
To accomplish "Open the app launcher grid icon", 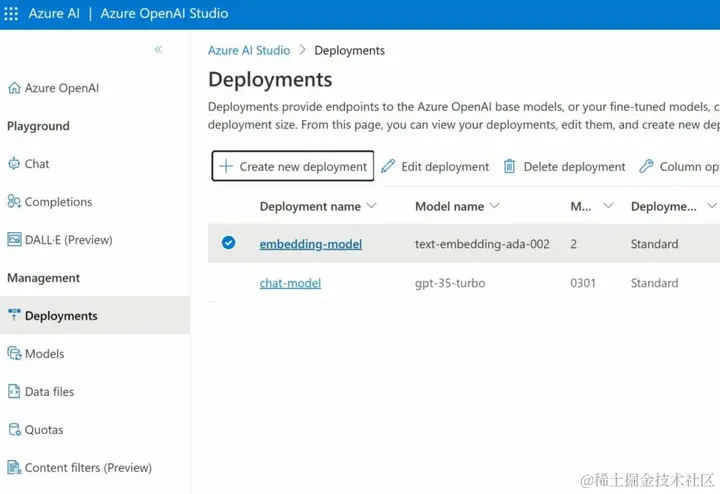I will 11,13.
